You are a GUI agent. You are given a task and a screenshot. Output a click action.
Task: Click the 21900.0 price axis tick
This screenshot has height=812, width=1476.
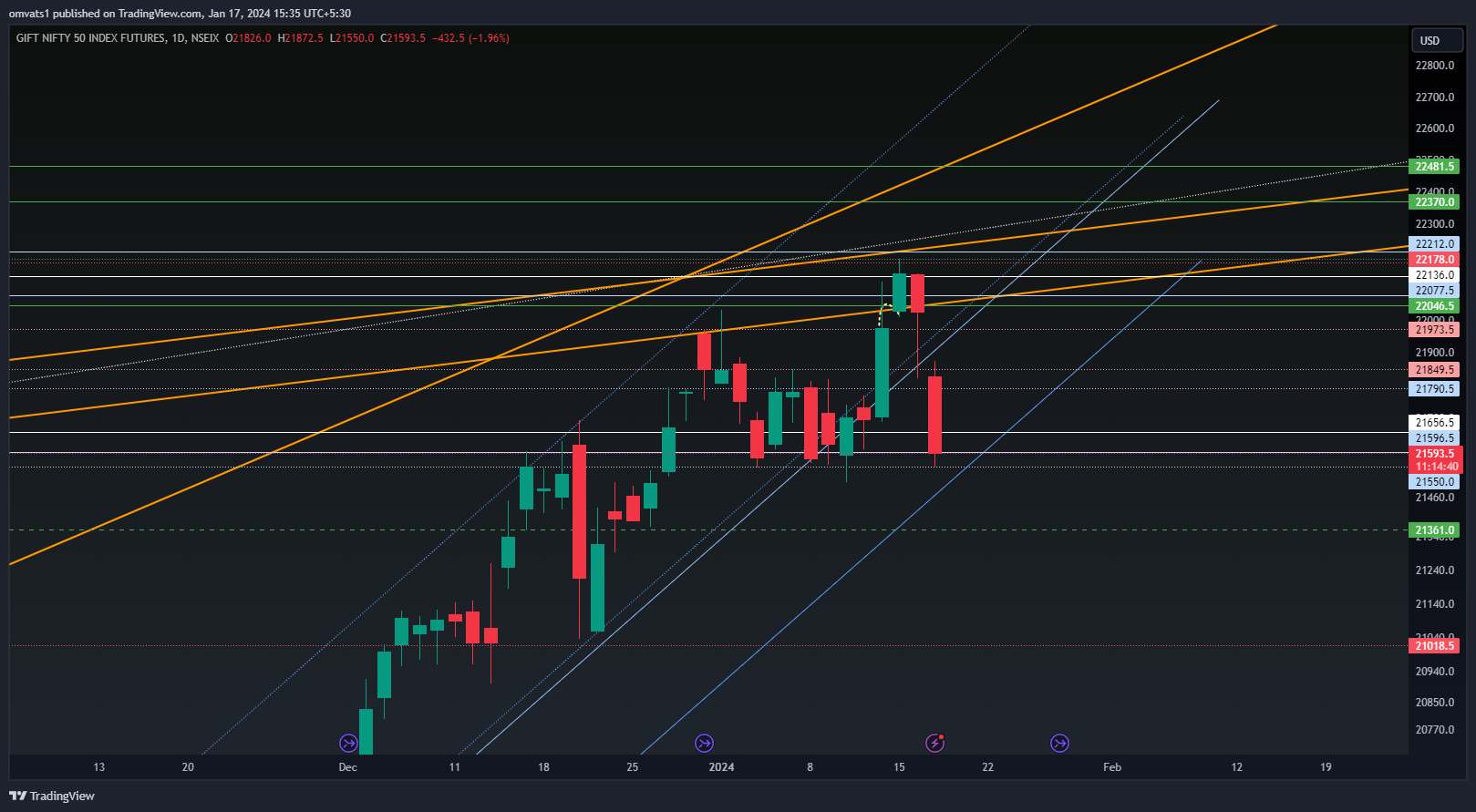[1434, 353]
